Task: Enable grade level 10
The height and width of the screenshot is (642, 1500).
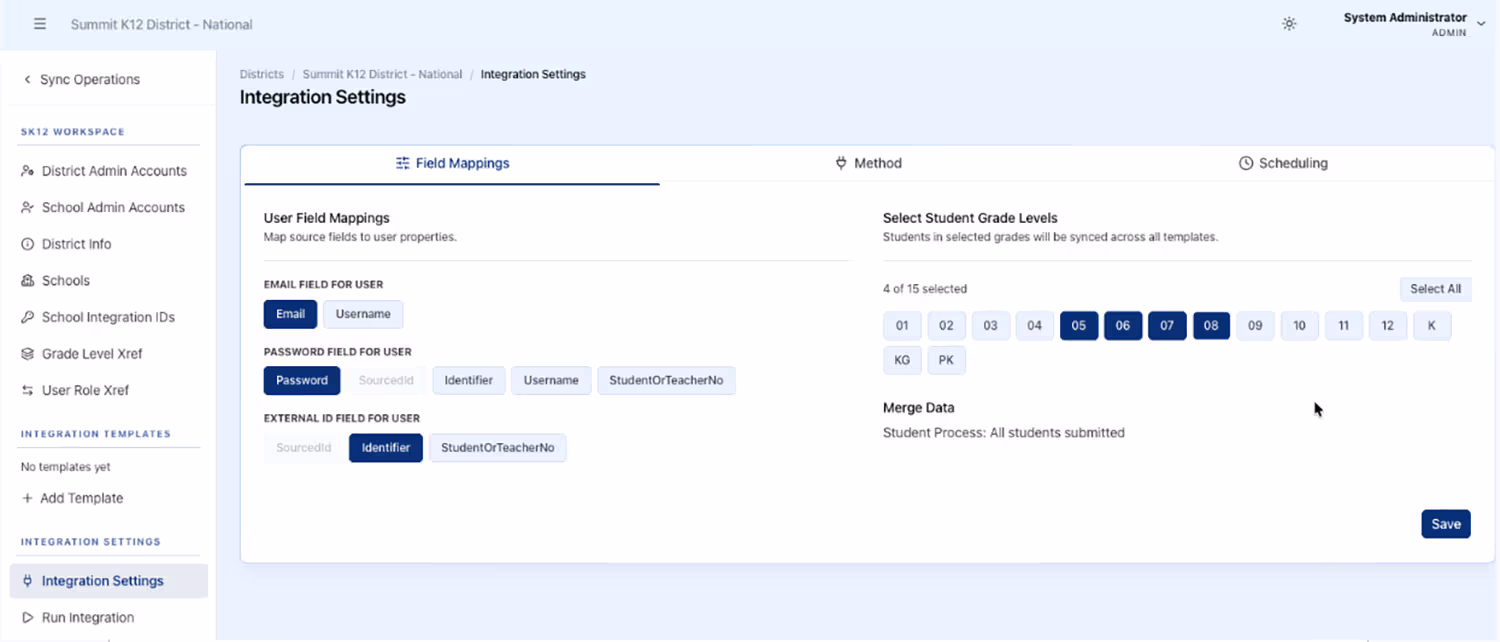Action: point(1299,326)
